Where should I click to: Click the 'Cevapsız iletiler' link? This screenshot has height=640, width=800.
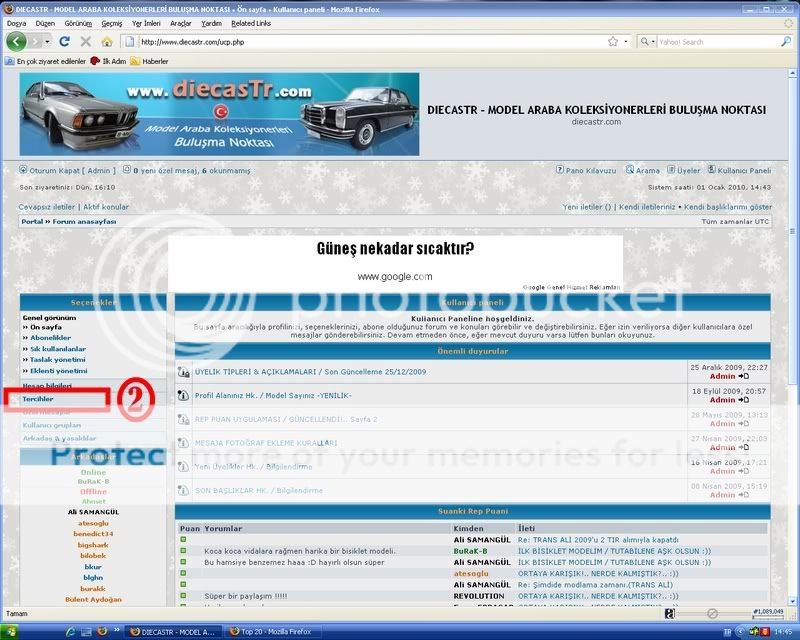coord(46,207)
